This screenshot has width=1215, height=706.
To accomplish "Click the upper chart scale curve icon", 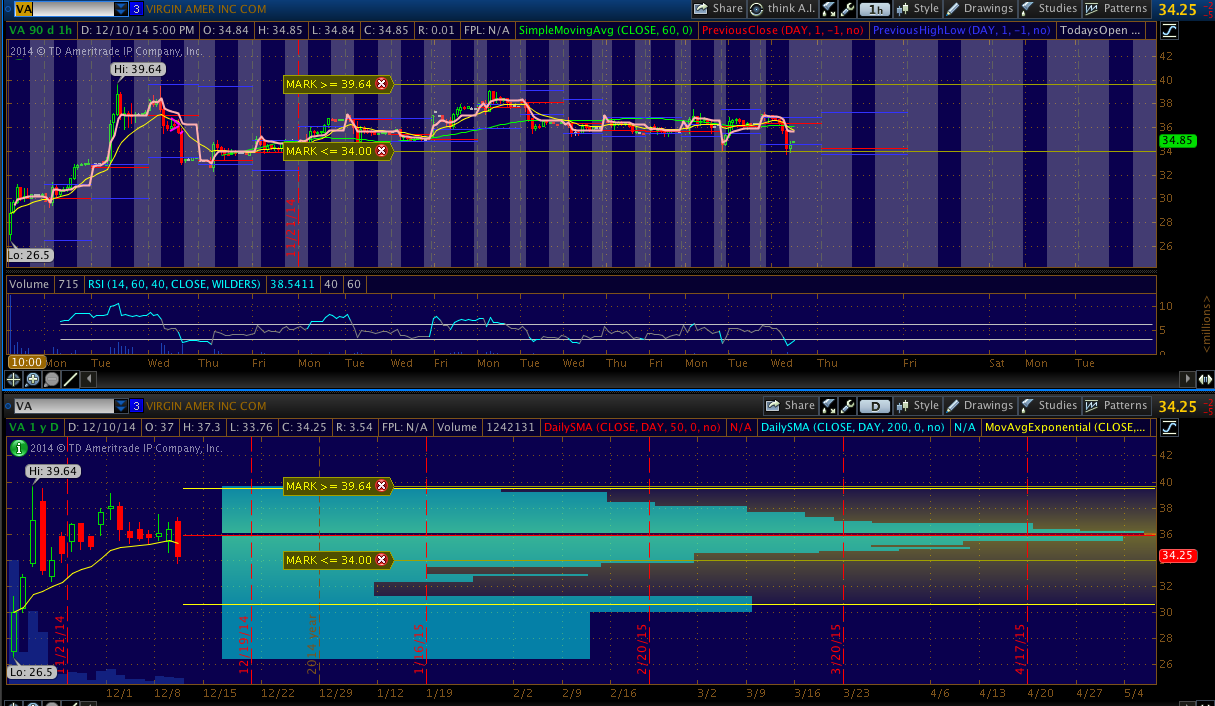I will 1169,30.
